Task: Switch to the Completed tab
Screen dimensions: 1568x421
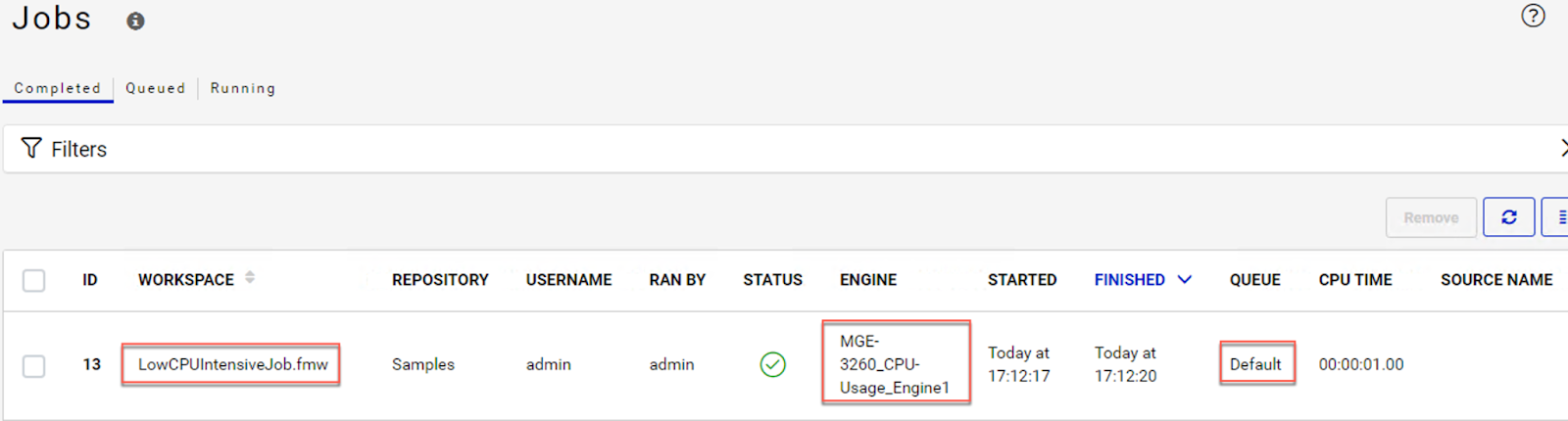Action: [x=57, y=88]
